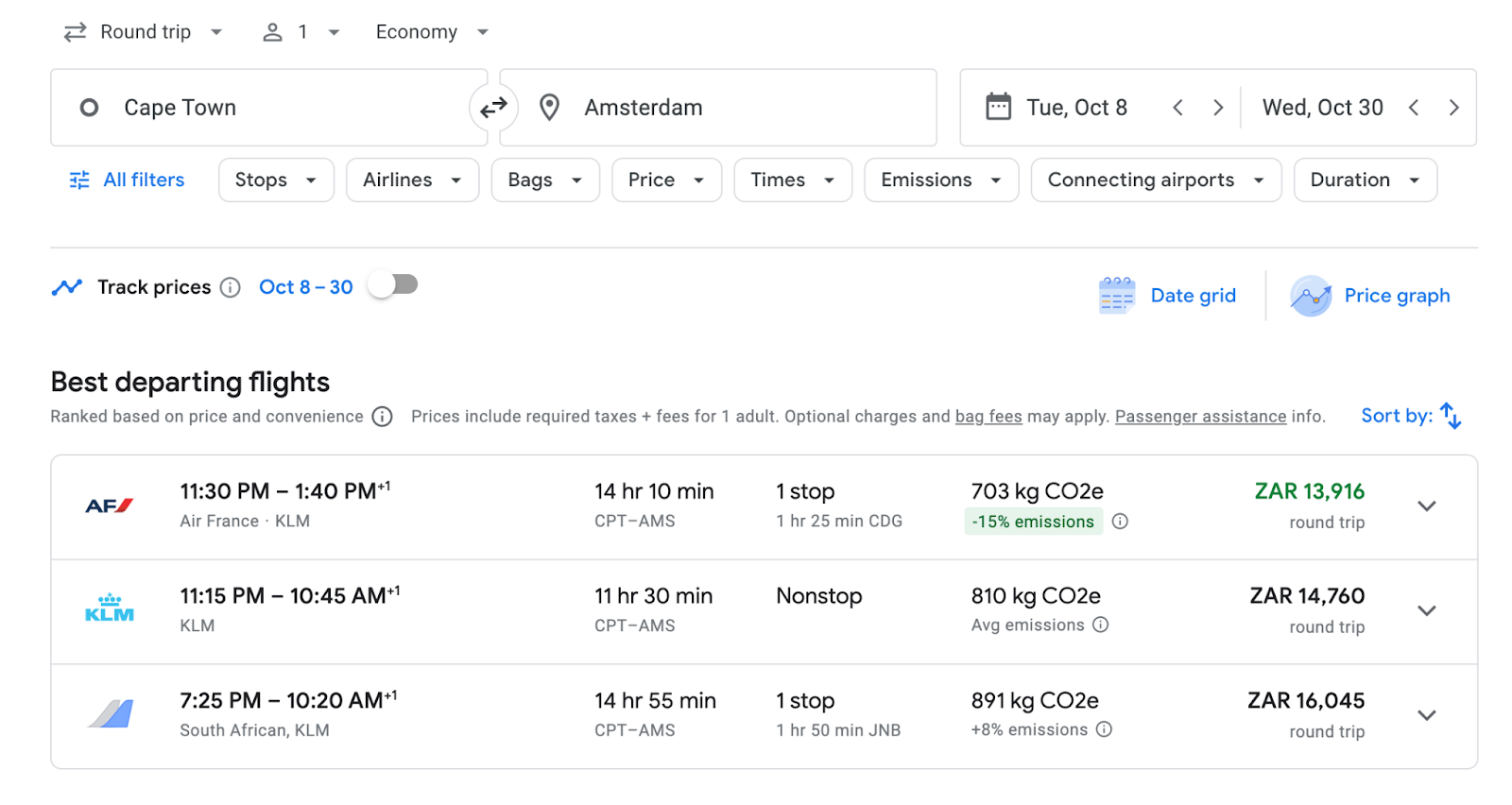Image resolution: width=1512 pixels, height=805 pixels.
Task: Toggle Track prices switch for Oct 8 – 30
Action: [394, 284]
